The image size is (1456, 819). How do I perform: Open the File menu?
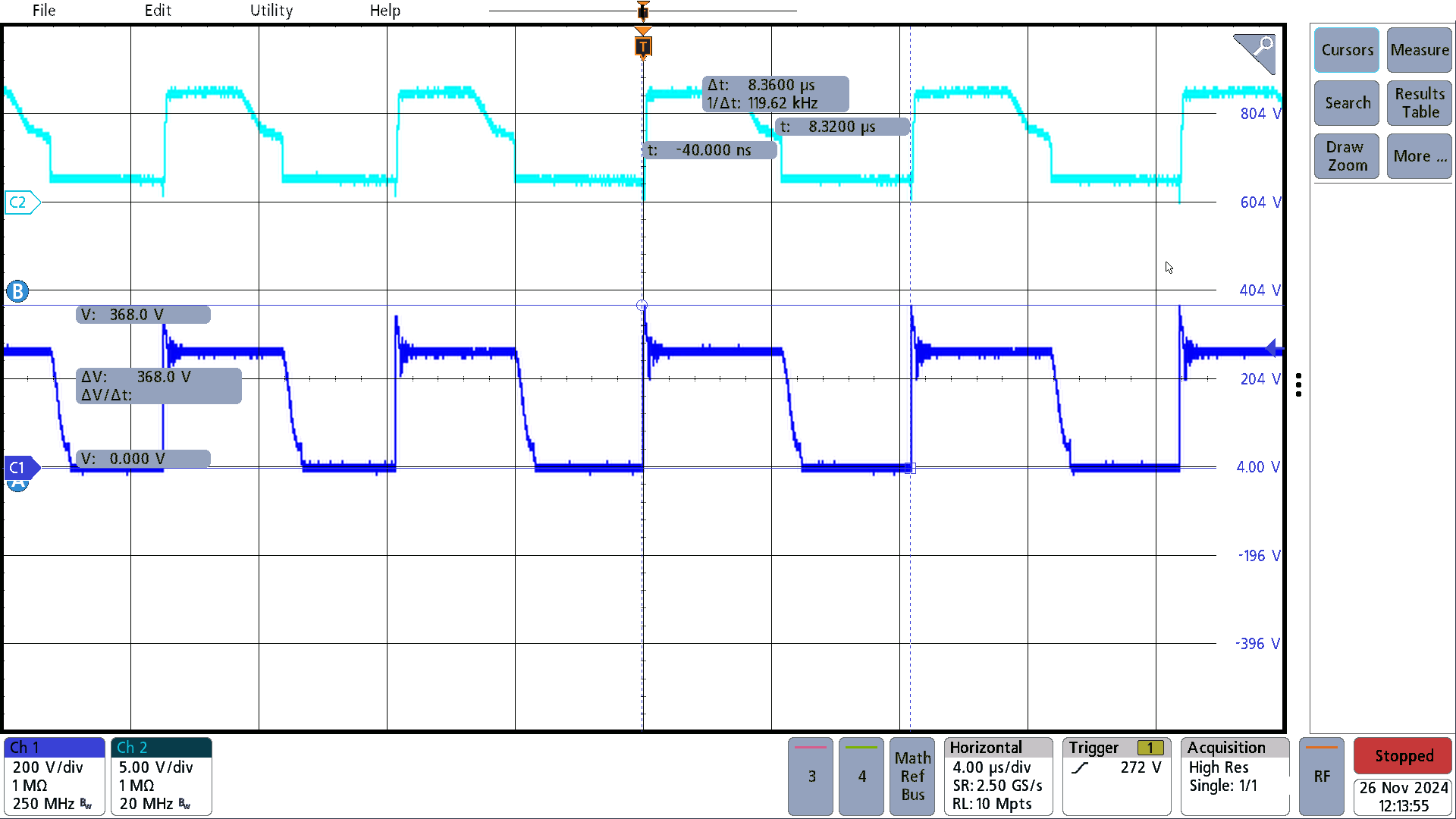[x=44, y=10]
